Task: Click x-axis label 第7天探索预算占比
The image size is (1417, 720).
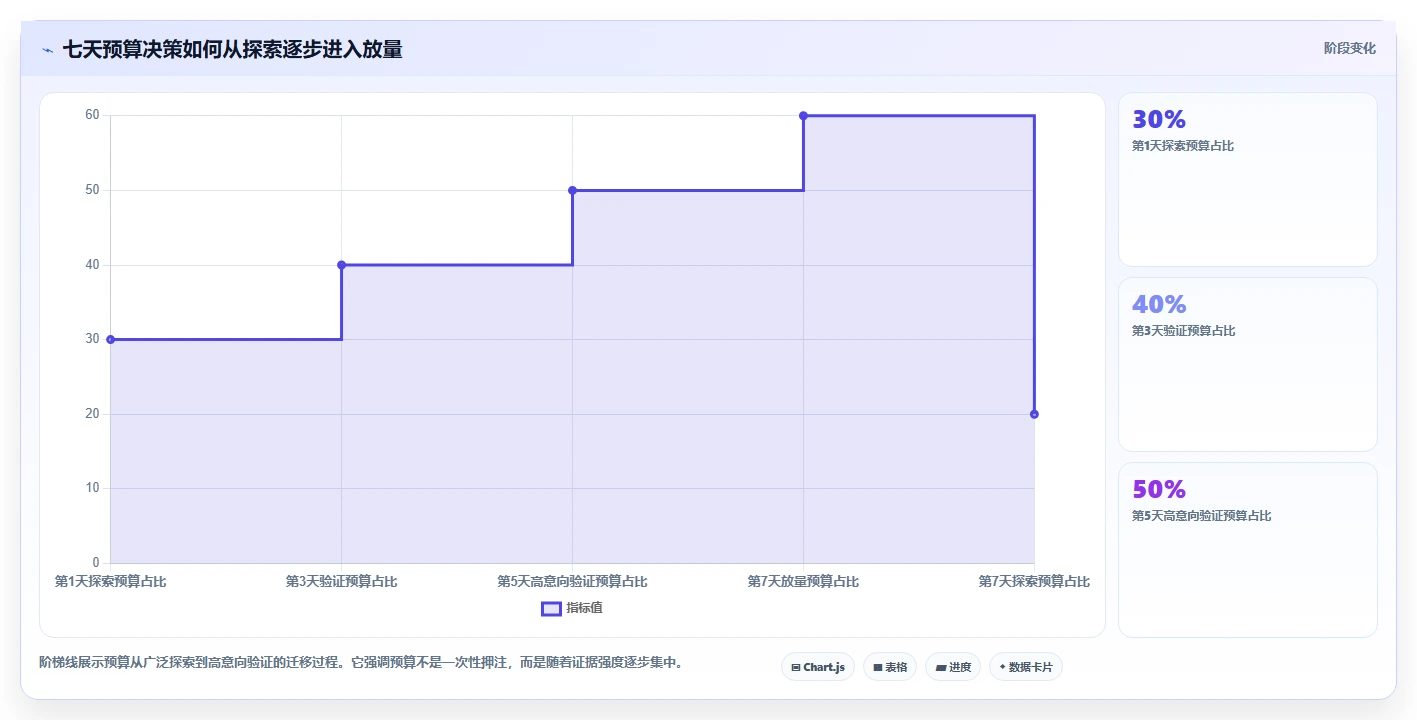Action: point(1034,581)
